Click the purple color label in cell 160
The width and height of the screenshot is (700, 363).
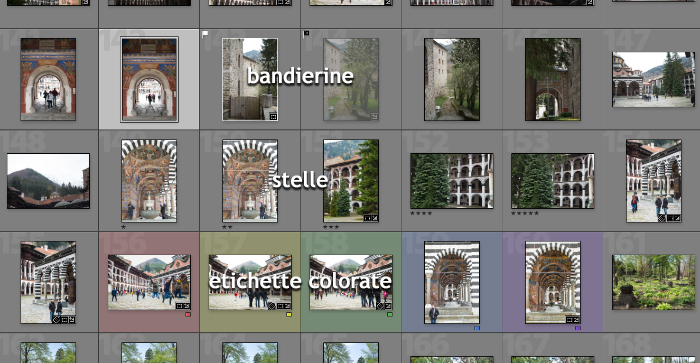pyautogui.click(x=578, y=328)
